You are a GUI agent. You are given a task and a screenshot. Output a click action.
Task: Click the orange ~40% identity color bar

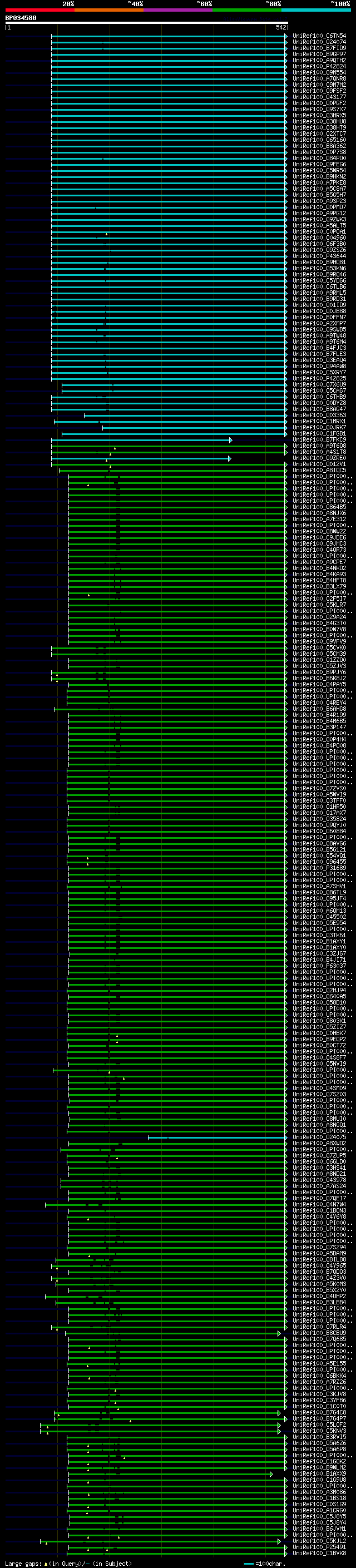coord(109,10)
